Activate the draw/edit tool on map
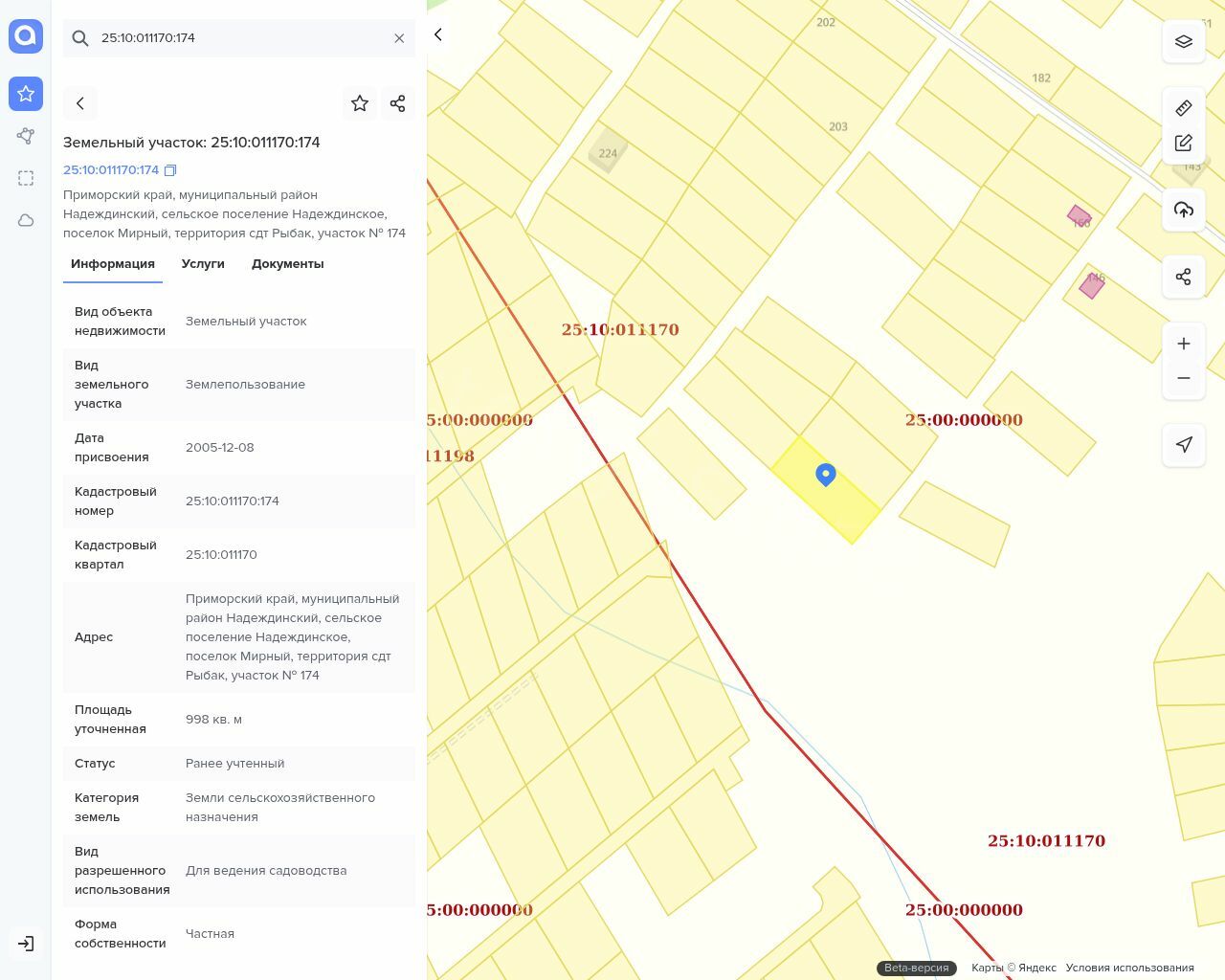The width and height of the screenshot is (1225, 980). (x=1183, y=143)
